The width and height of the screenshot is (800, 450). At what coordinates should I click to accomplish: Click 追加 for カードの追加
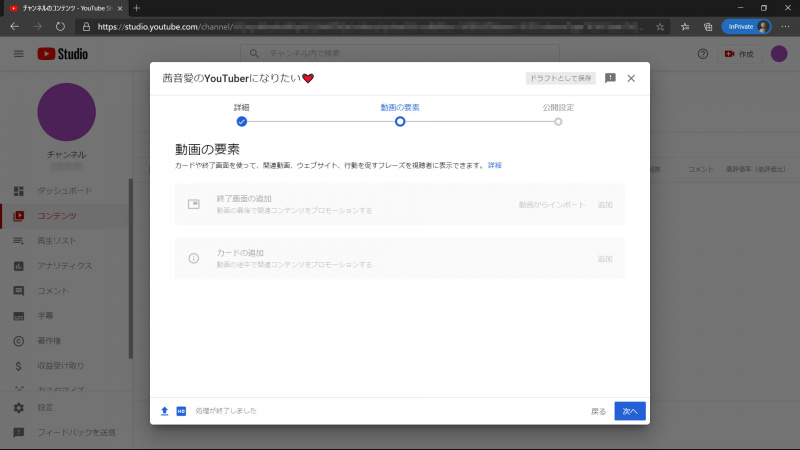click(605, 259)
